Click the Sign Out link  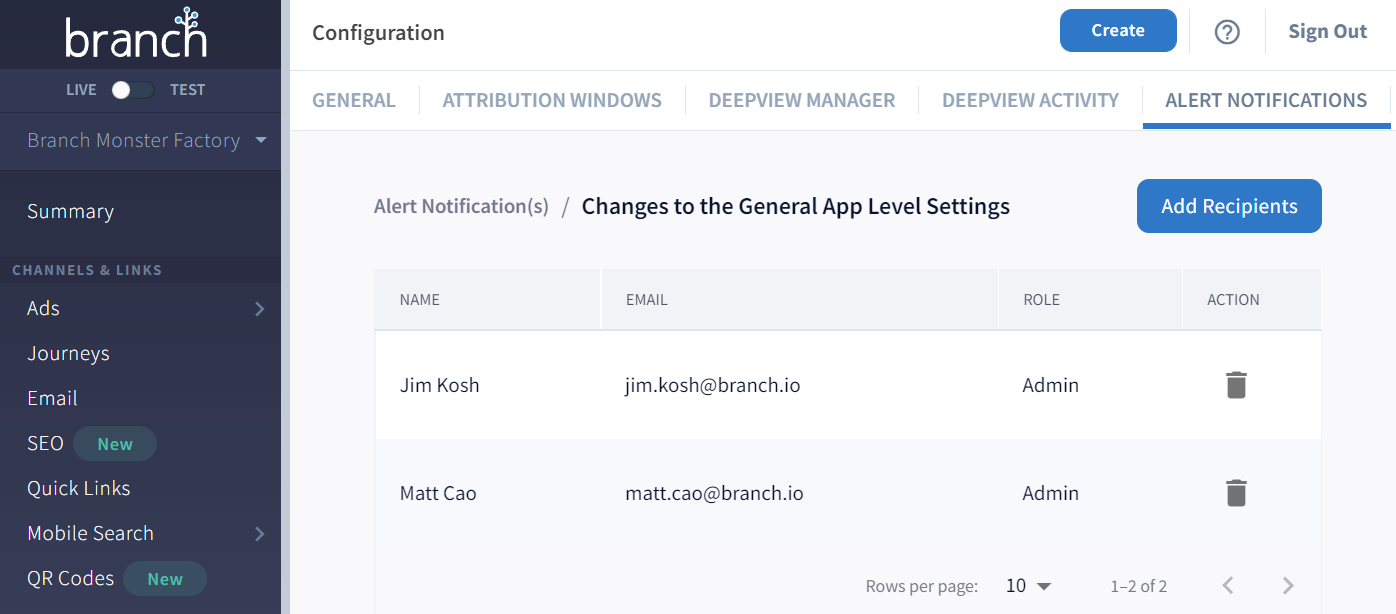[x=1327, y=32]
